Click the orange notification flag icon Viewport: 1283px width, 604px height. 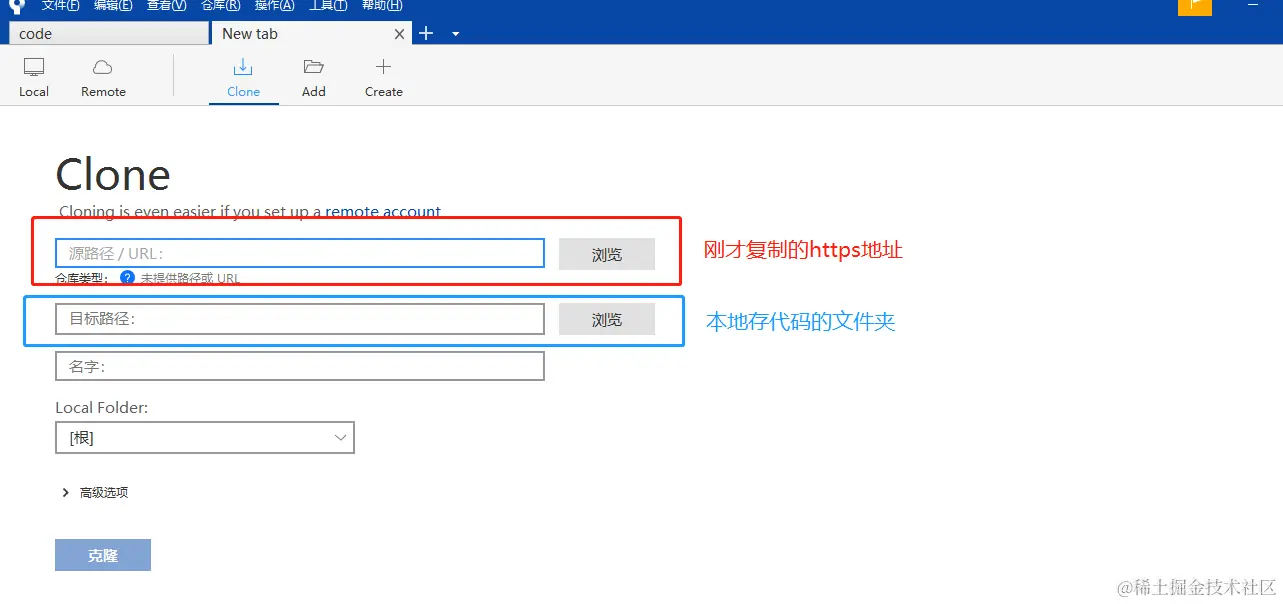click(x=1194, y=6)
